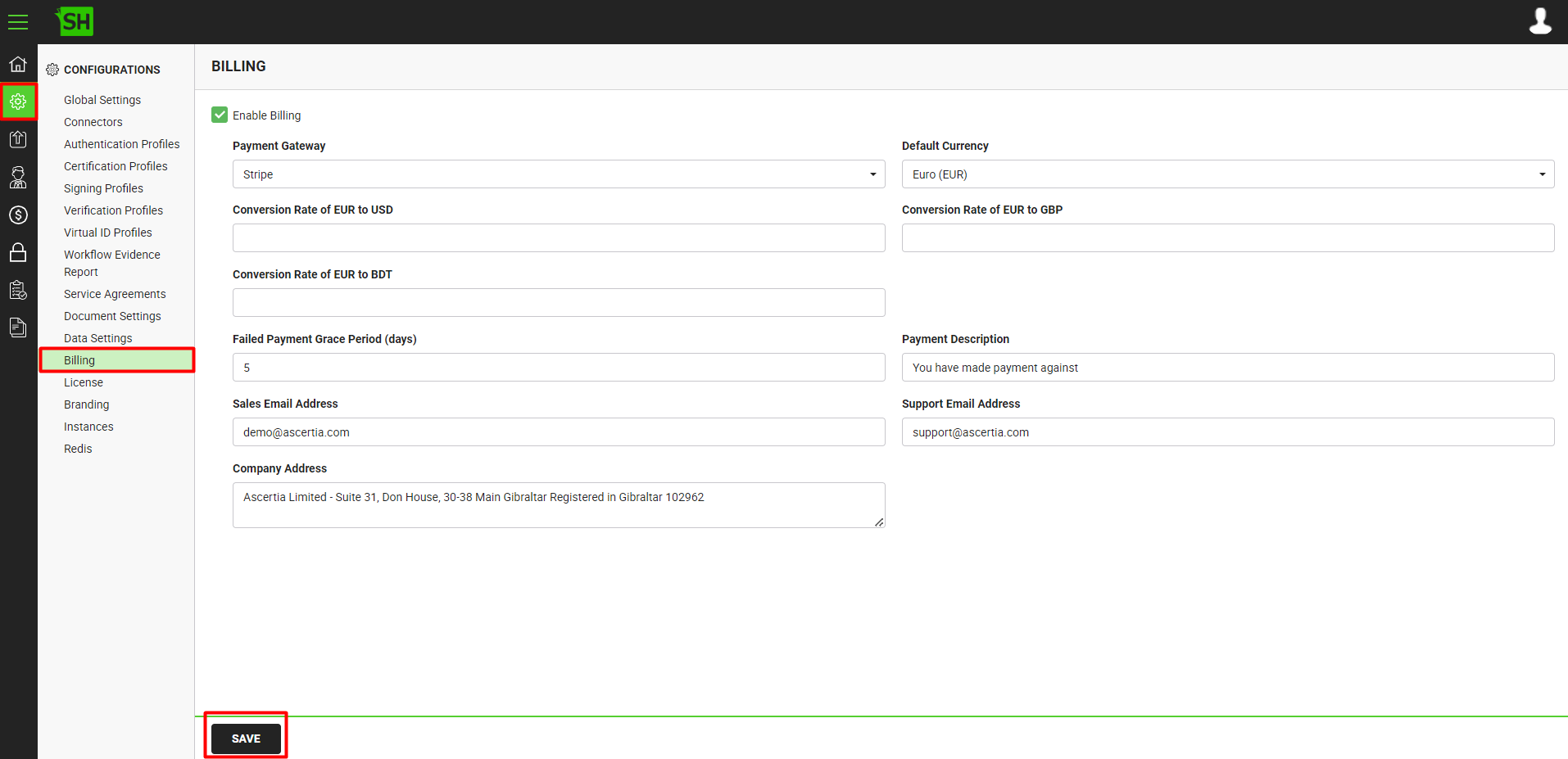Open the user profile icon

click(x=1540, y=21)
